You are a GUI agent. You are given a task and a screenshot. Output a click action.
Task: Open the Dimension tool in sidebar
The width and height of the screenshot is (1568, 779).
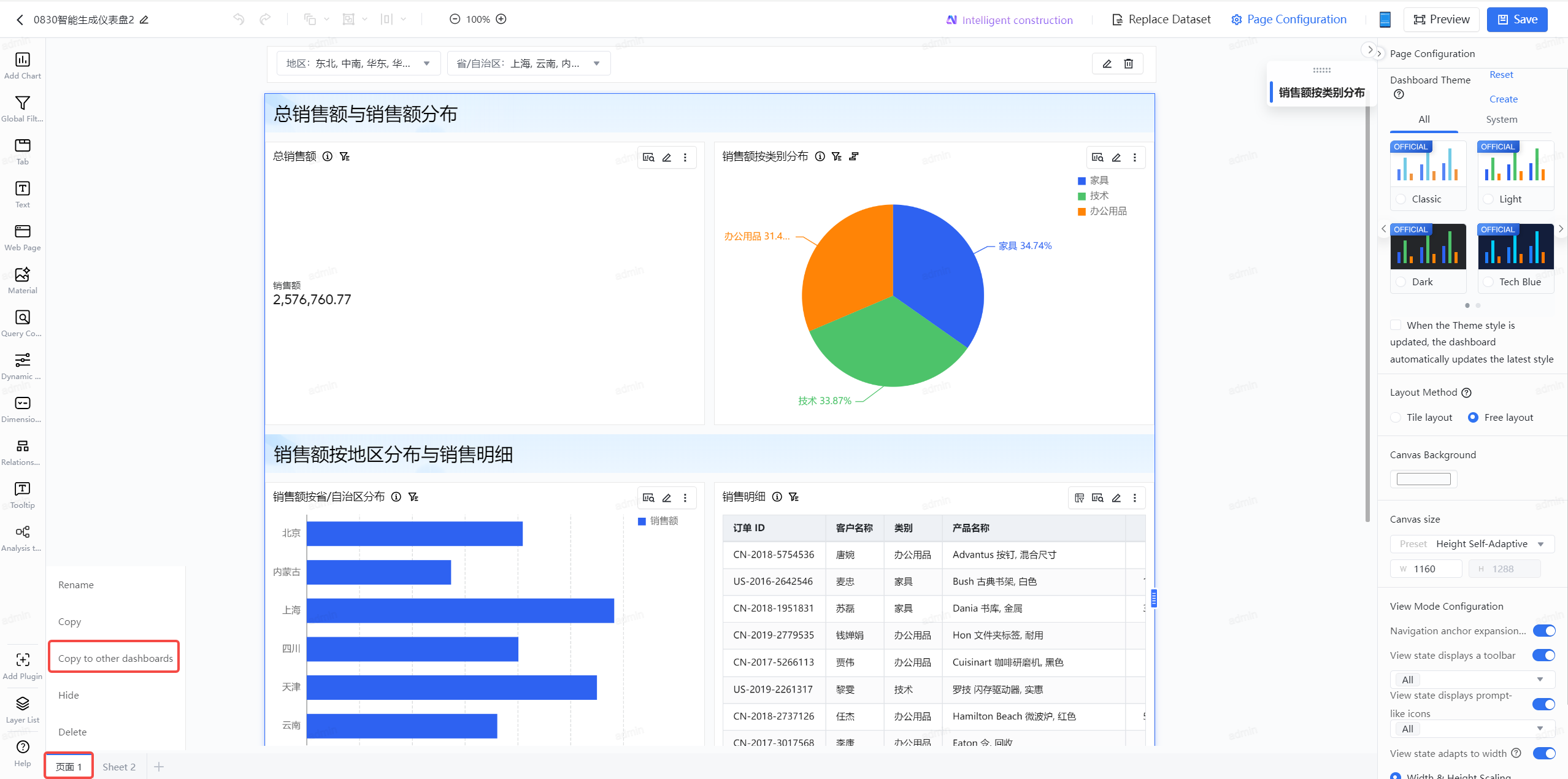23,409
